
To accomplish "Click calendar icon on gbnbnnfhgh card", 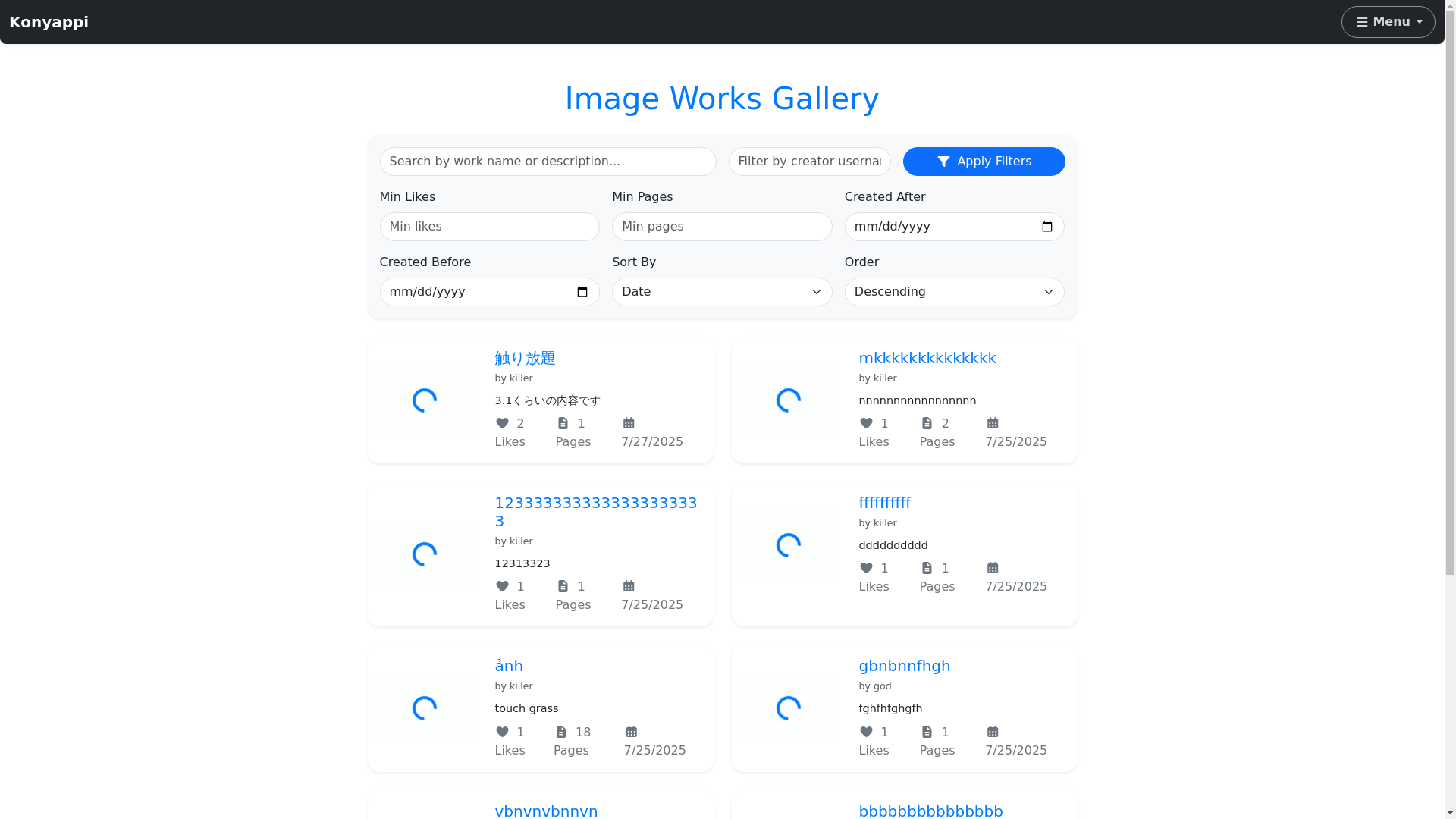I will (x=993, y=732).
